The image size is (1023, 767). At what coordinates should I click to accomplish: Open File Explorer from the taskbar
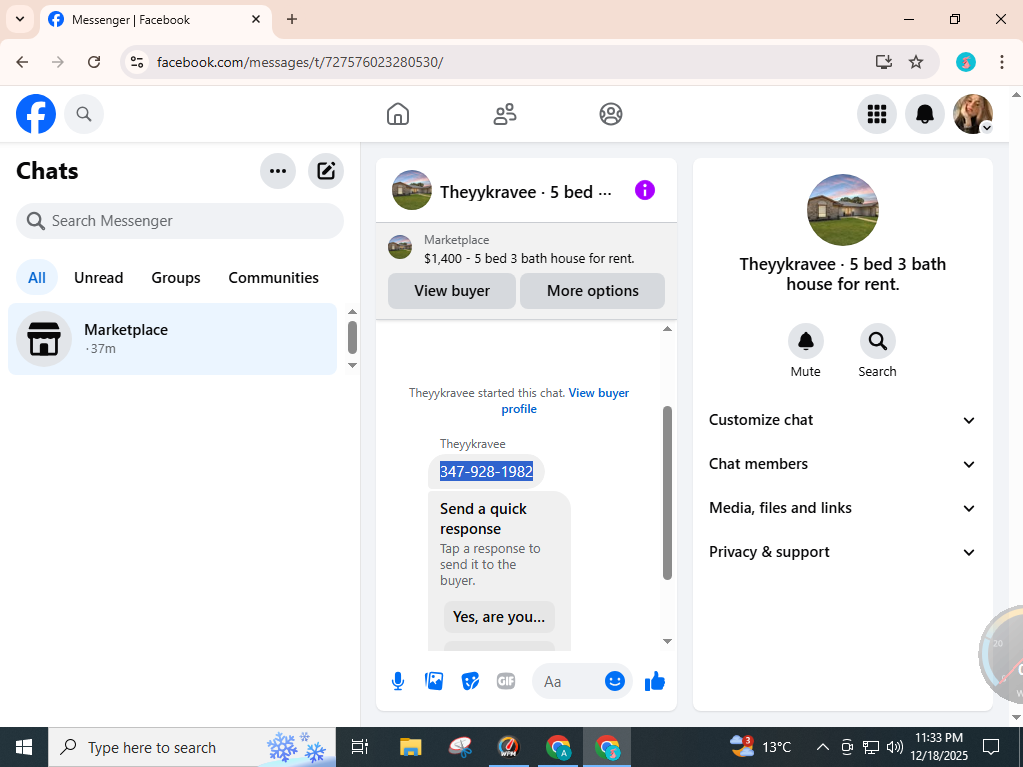pyautogui.click(x=410, y=747)
